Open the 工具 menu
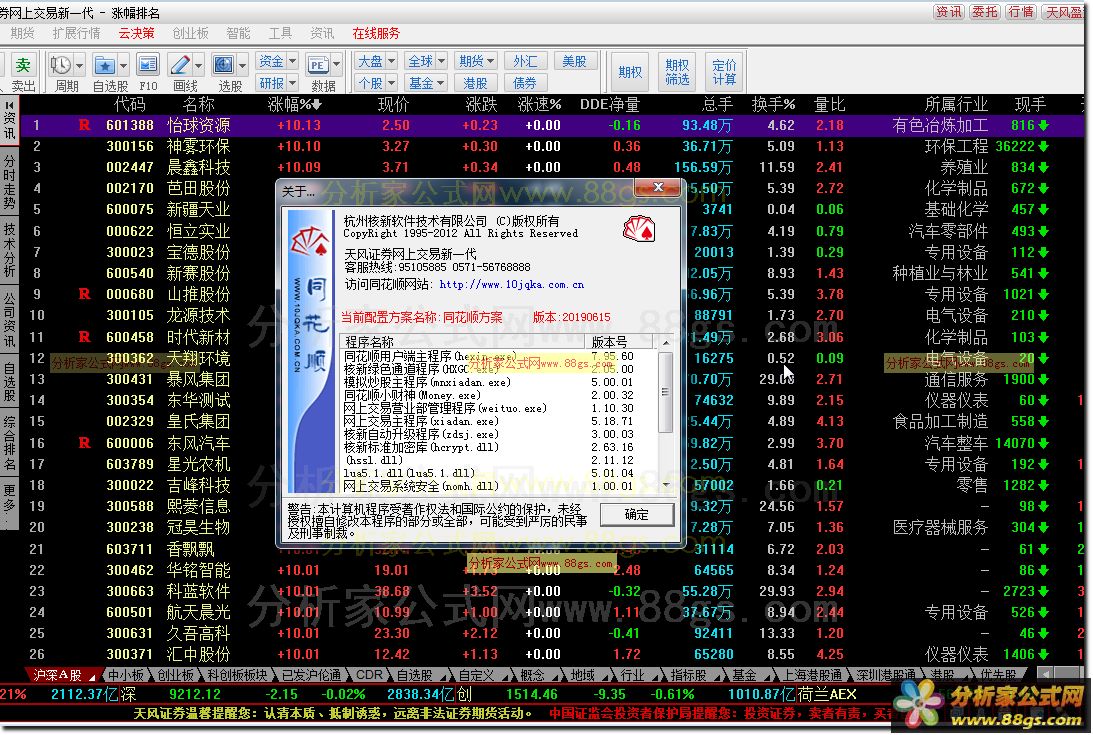This screenshot has height=735, width=1093. [280, 33]
